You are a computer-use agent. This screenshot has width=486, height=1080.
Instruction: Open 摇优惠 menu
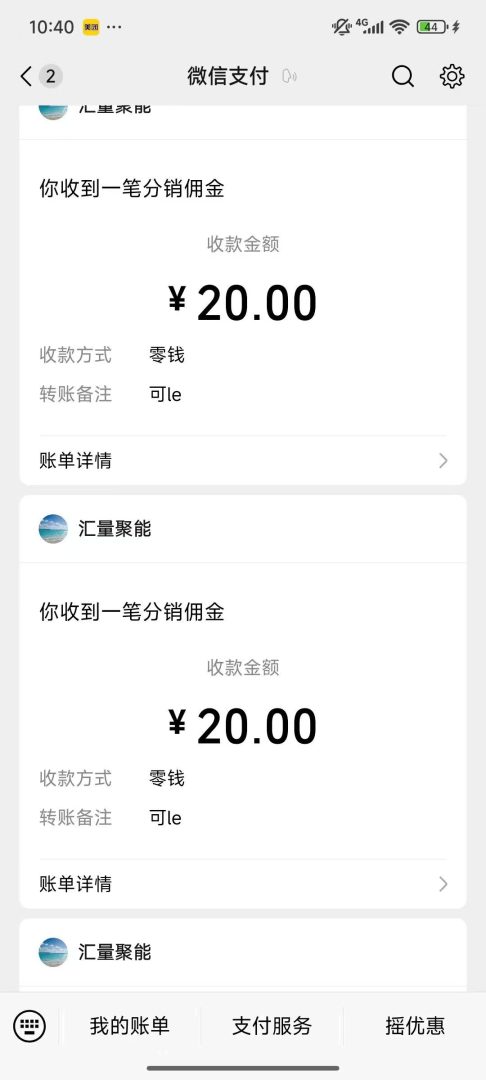[414, 1026]
